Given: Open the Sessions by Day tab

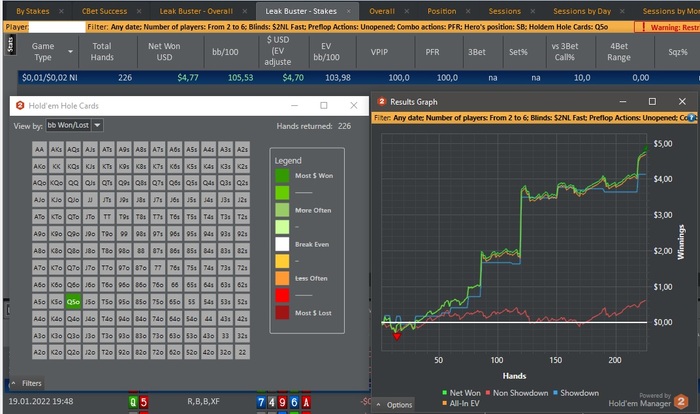Looking at the screenshot, I should coord(582,11).
